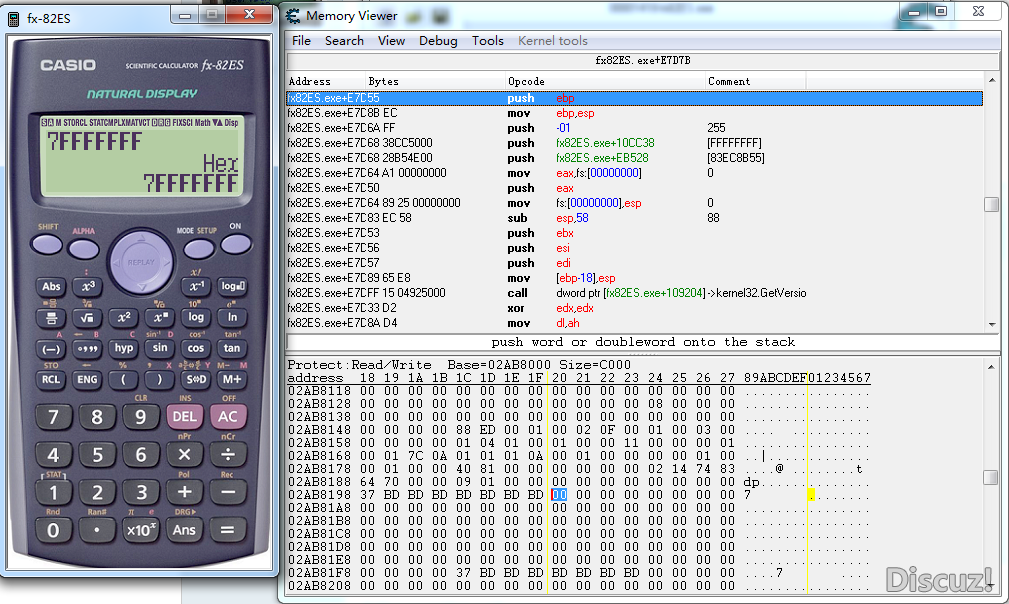Select the highlighted 00 byte at 02AB81A0

click(559, 495)
